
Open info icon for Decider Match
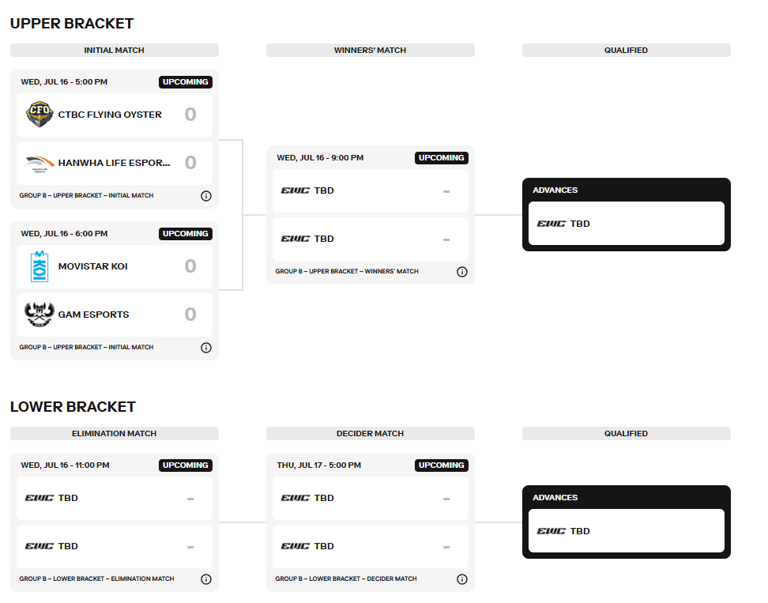(462, 579)
